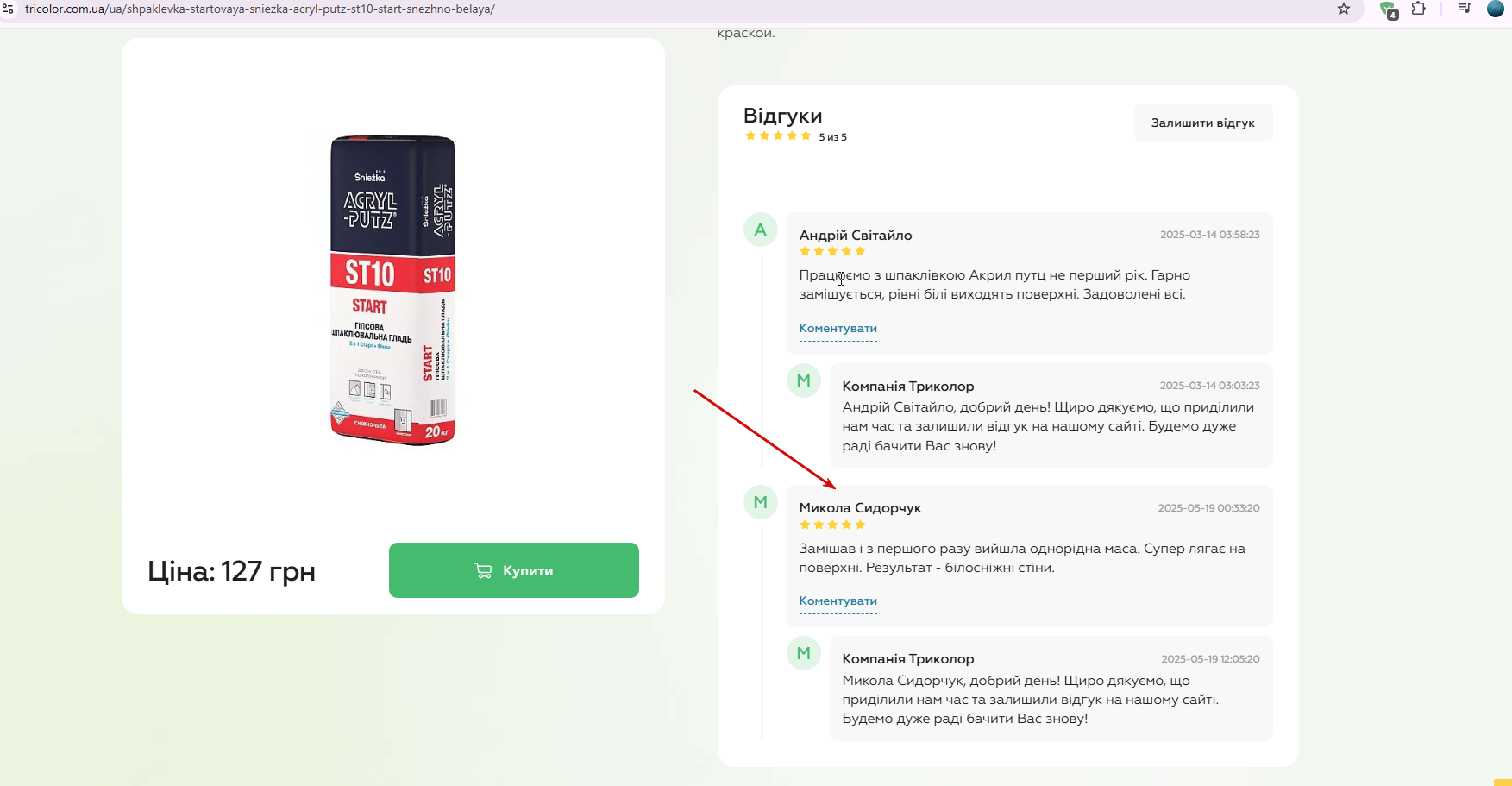Click the M avatar beside the second Компанія Триколор reply
Image resolution: width=1512 pixels, height=786 pixels.
[x=804, y=653]
